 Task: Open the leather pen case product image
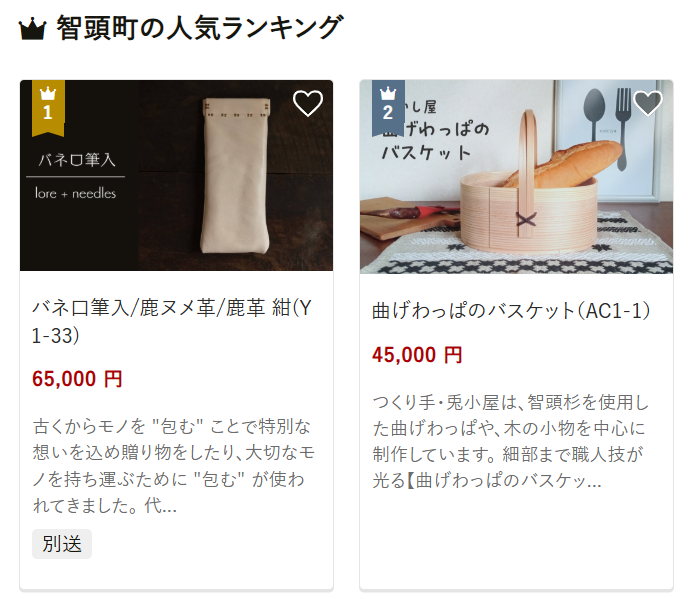176,175
